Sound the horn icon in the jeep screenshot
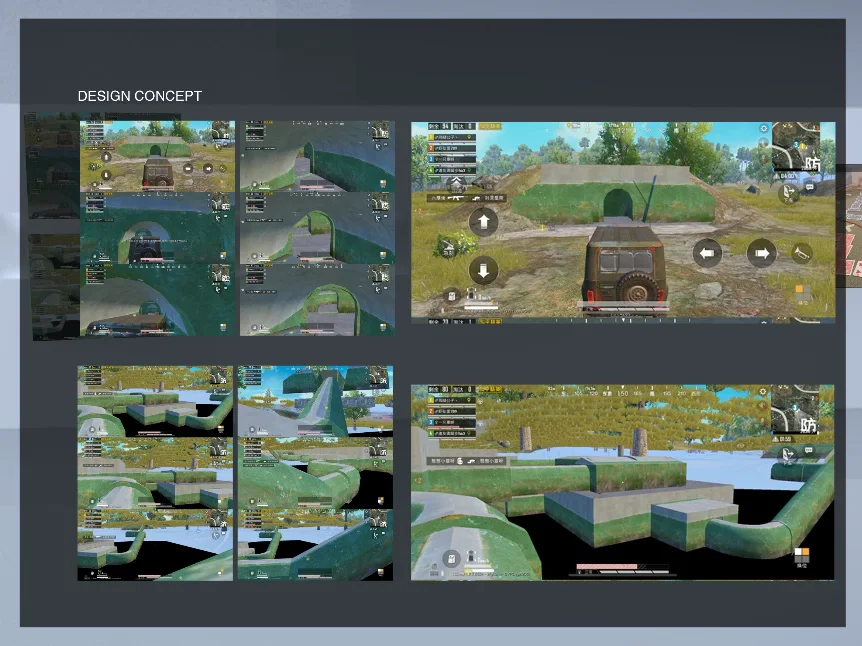Screen dimensions: 862x646 pyautogui.click(x=800, y=253)
